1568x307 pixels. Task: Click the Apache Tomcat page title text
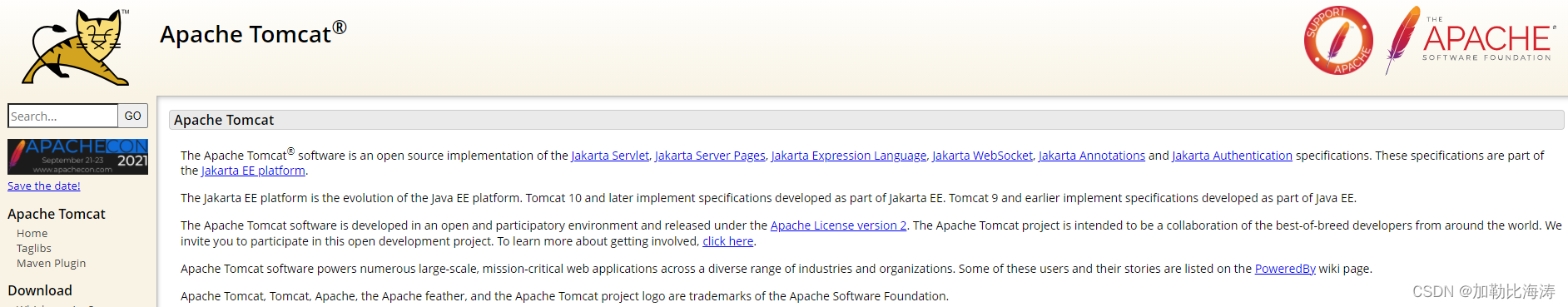coord(253,33)
